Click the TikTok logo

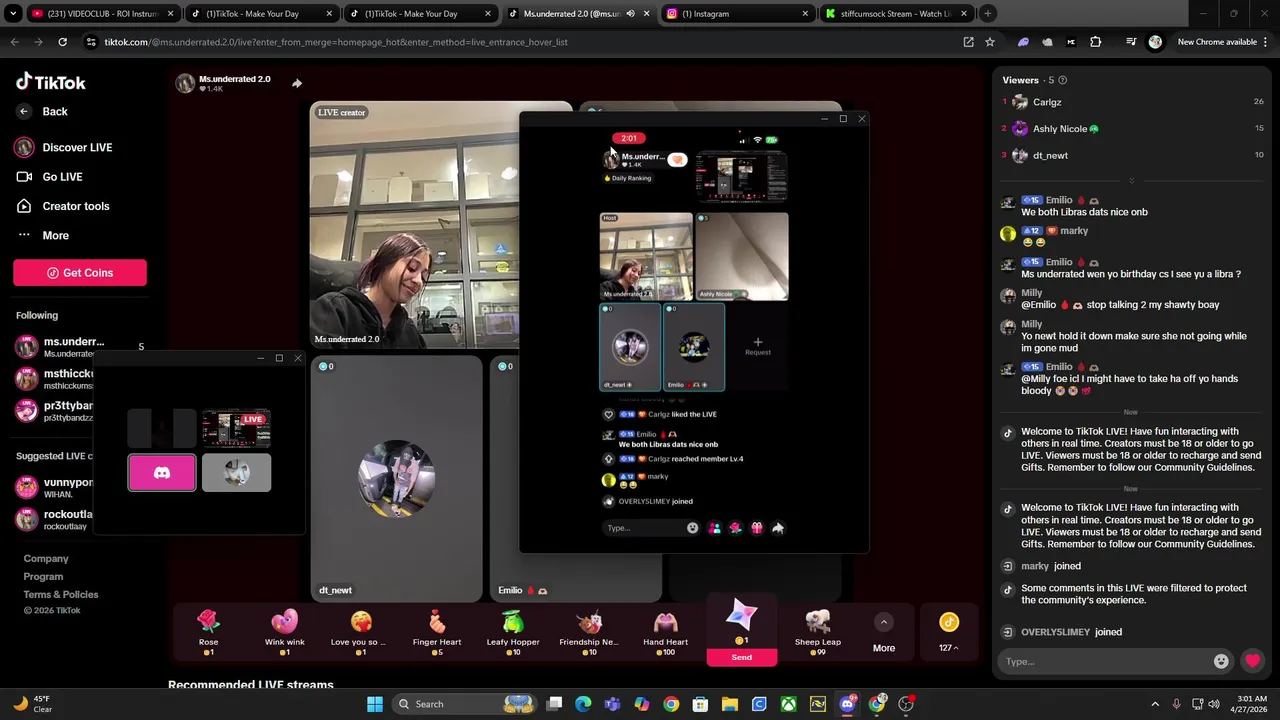click(x=51, y=82)
